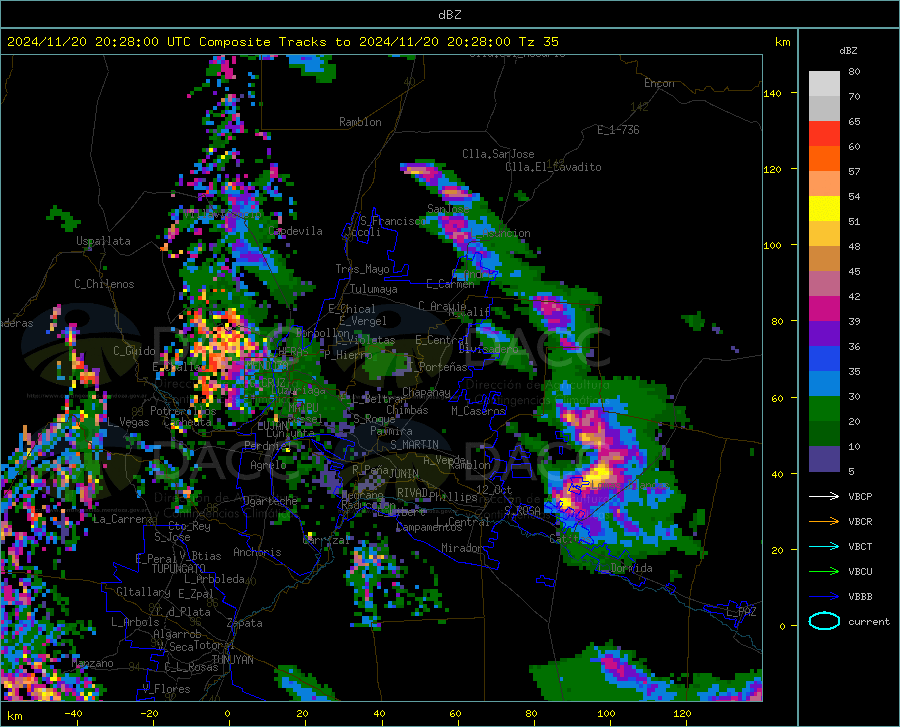This screenshot has height=727, width=900.
Task: Click the 'C_Guido' map label
Action: pos(134,351)
